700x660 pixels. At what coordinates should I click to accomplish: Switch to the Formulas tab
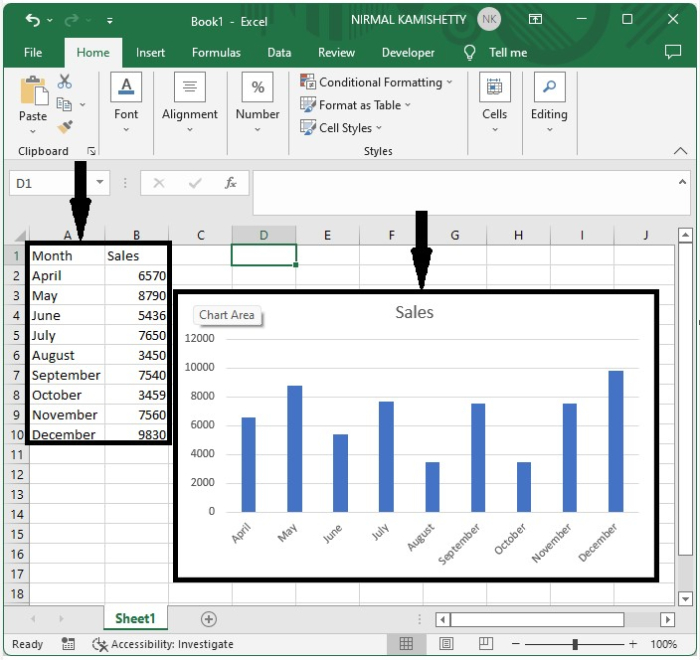tap(216, 53)
